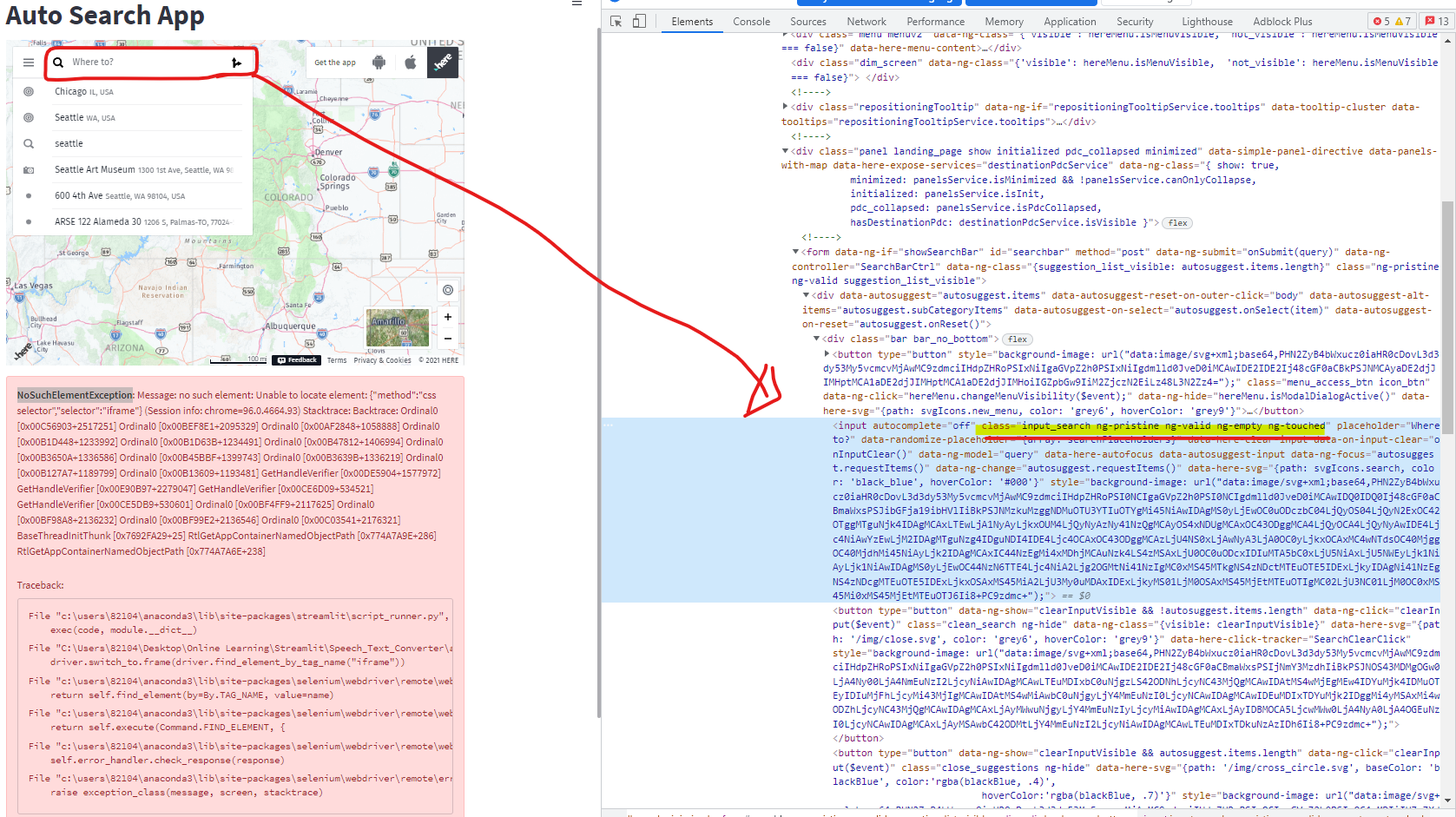Click the 13 issues flag badge
The width and height of the screenshot is (1456, 817).
pyautogui.click(x=1438, y=22)
